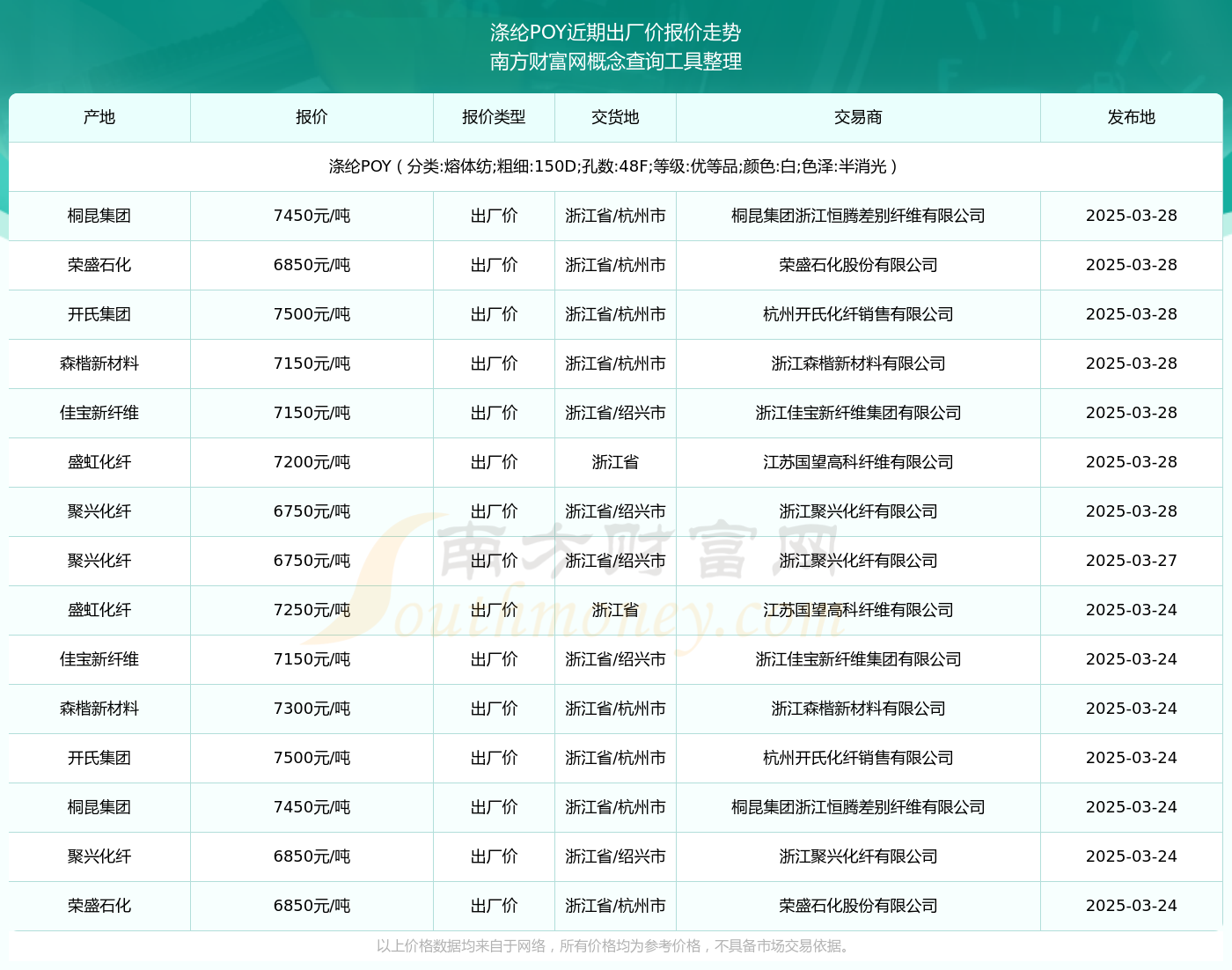This screenshot has width=1232, height=970.
Task: Click 6850元/吨 of 聚兴化纤 dated 2025-03-24
Action: point(312,856)
